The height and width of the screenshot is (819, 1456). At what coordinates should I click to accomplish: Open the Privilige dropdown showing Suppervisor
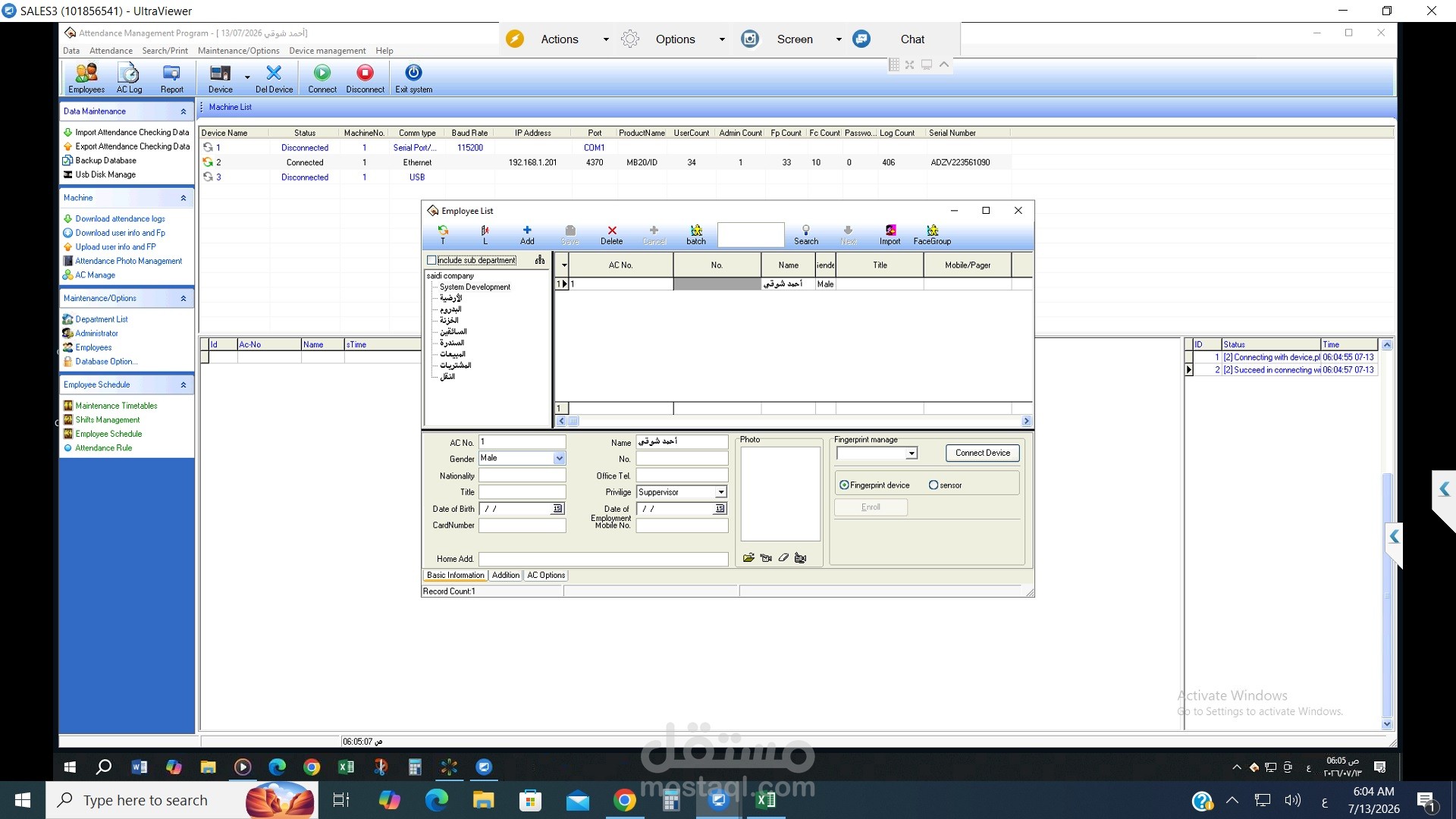[x=721, y=492]
